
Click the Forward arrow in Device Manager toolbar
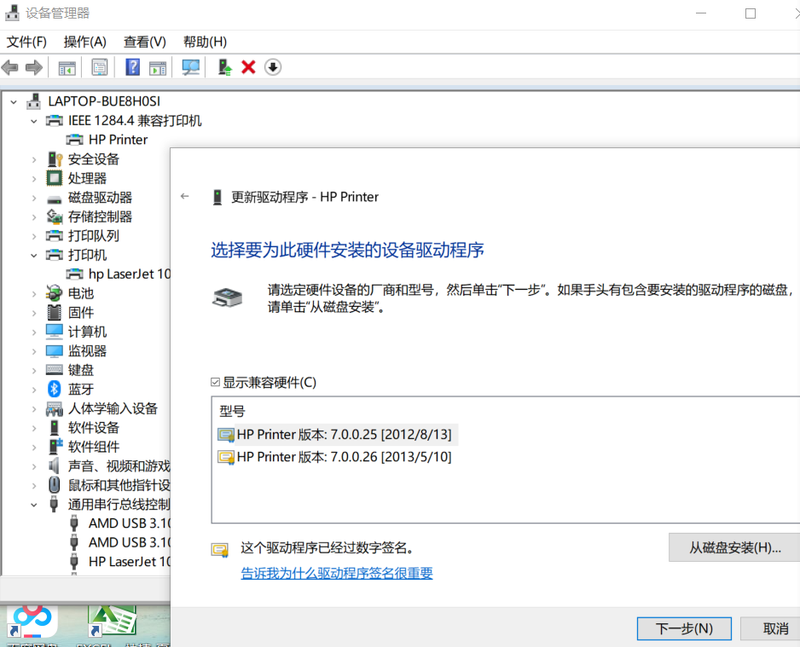tap(34, 67)
